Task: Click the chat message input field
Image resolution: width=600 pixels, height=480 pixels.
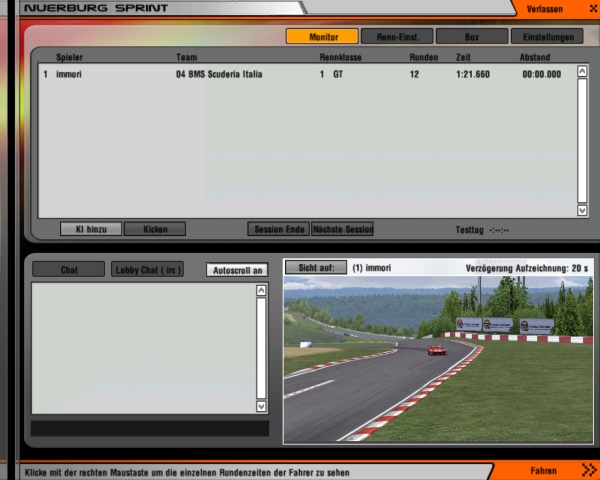Action: [x=150, y=428]
